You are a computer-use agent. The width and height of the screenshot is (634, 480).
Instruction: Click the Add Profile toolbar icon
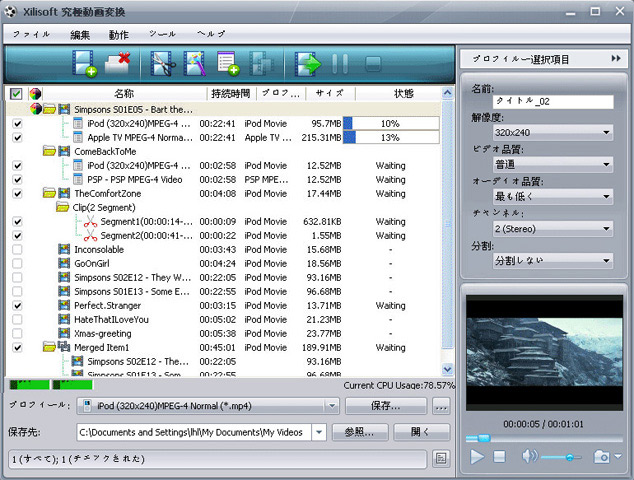(x=228, y=65)
